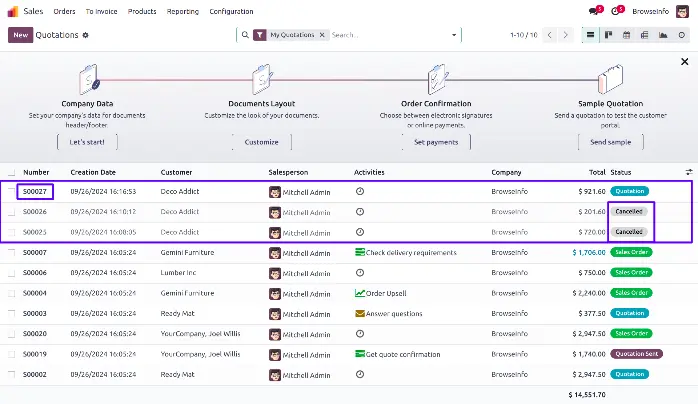The width and height of the screenshot is (698, 404).
Task: Select all rows with header checkbox
Action: (12, 172)
